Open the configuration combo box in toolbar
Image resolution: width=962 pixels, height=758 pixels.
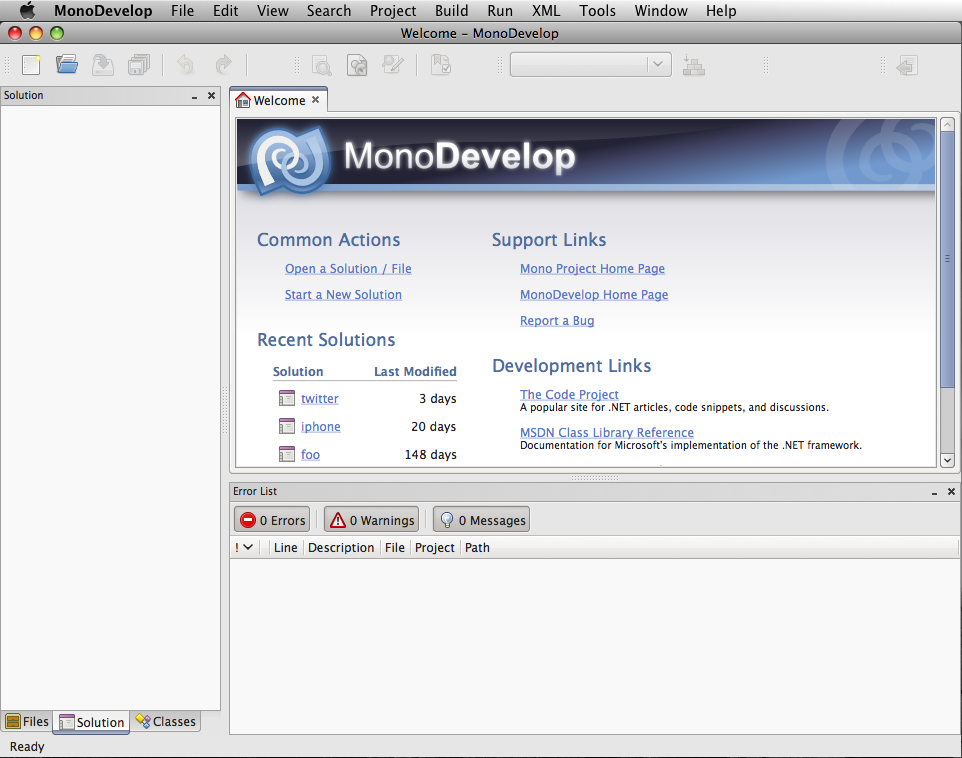[x=591, y=64]
